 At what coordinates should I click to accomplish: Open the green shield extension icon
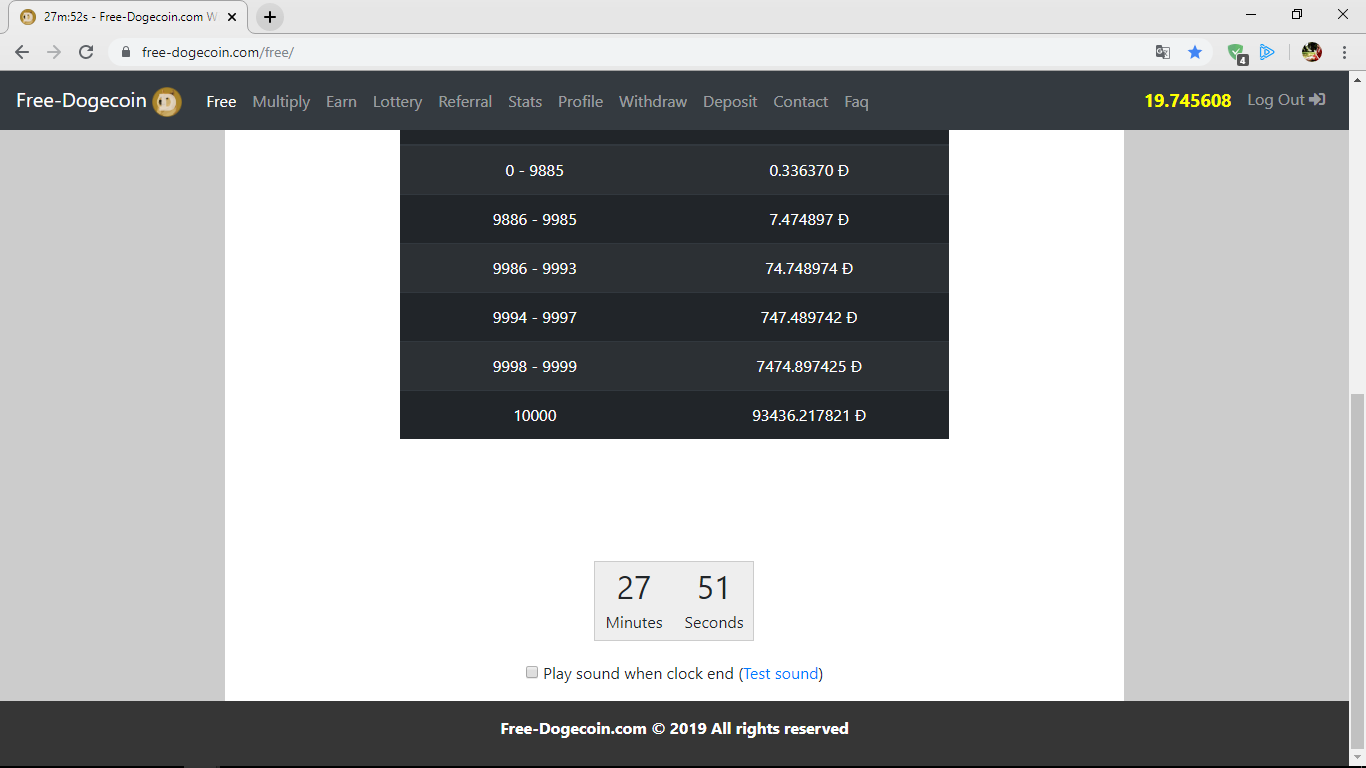click(1237, 53)
